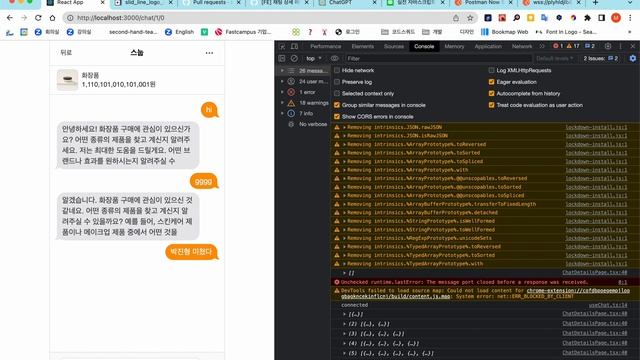This screenshot has height=360, width=640.
Task: Switch to the Elements tab in DevTools
Action: coord(362,46)
